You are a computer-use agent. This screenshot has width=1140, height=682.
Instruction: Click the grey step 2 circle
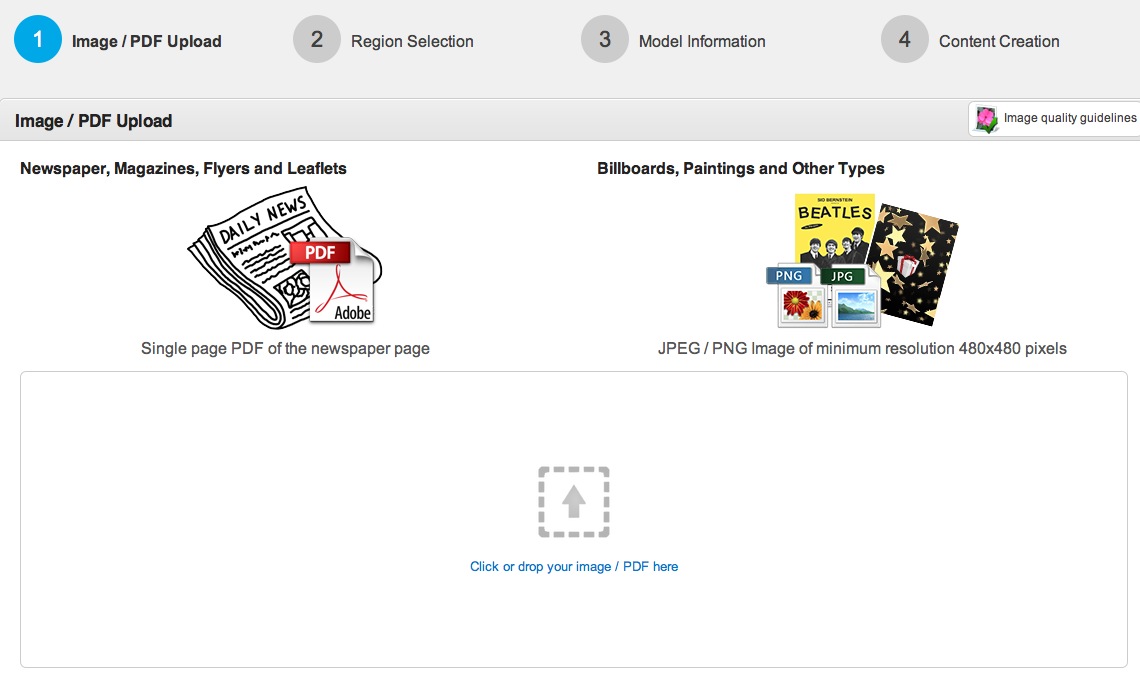point(317,39)
